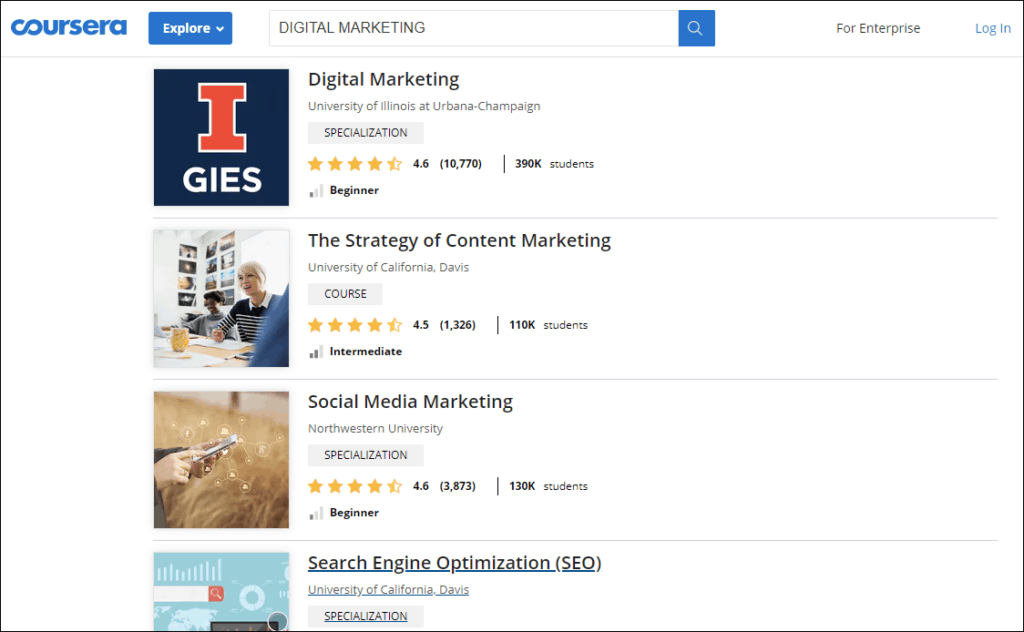This screenshot has width=1024, height=632.
Task: Click the star rating for Digital Marketing
Action: [355, 164]
